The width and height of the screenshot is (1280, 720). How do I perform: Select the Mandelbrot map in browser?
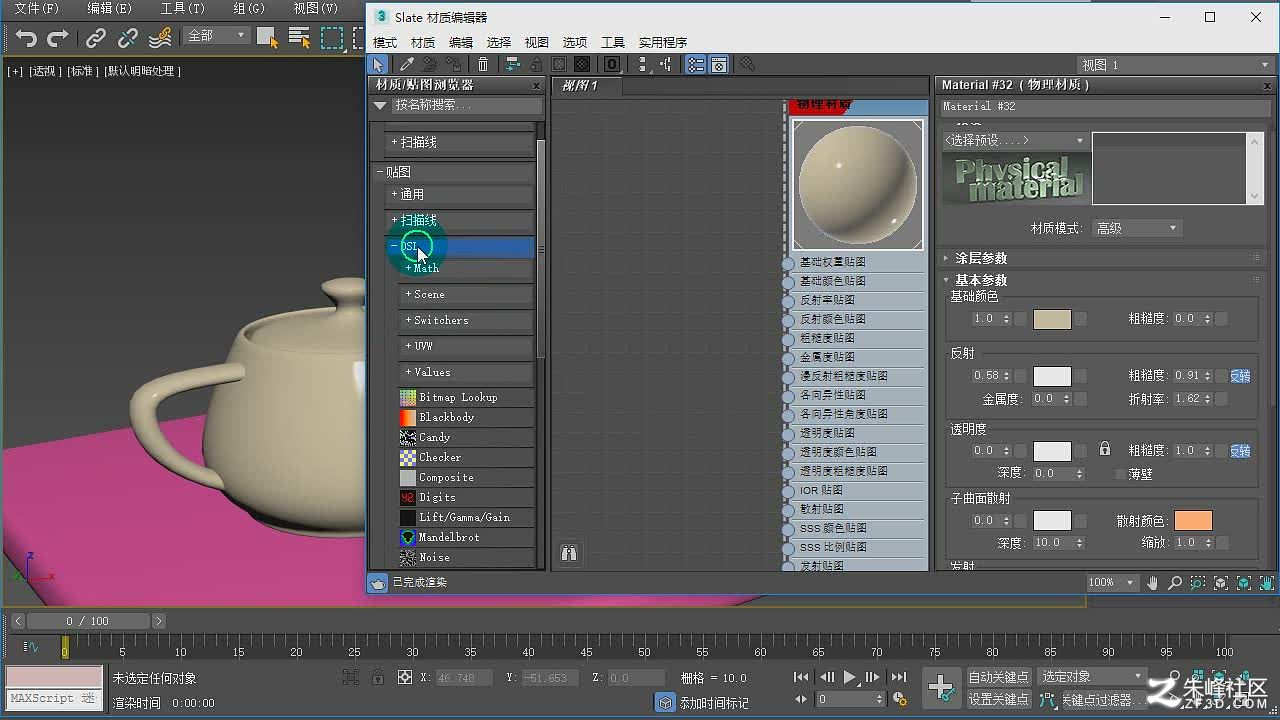point(467,537)
